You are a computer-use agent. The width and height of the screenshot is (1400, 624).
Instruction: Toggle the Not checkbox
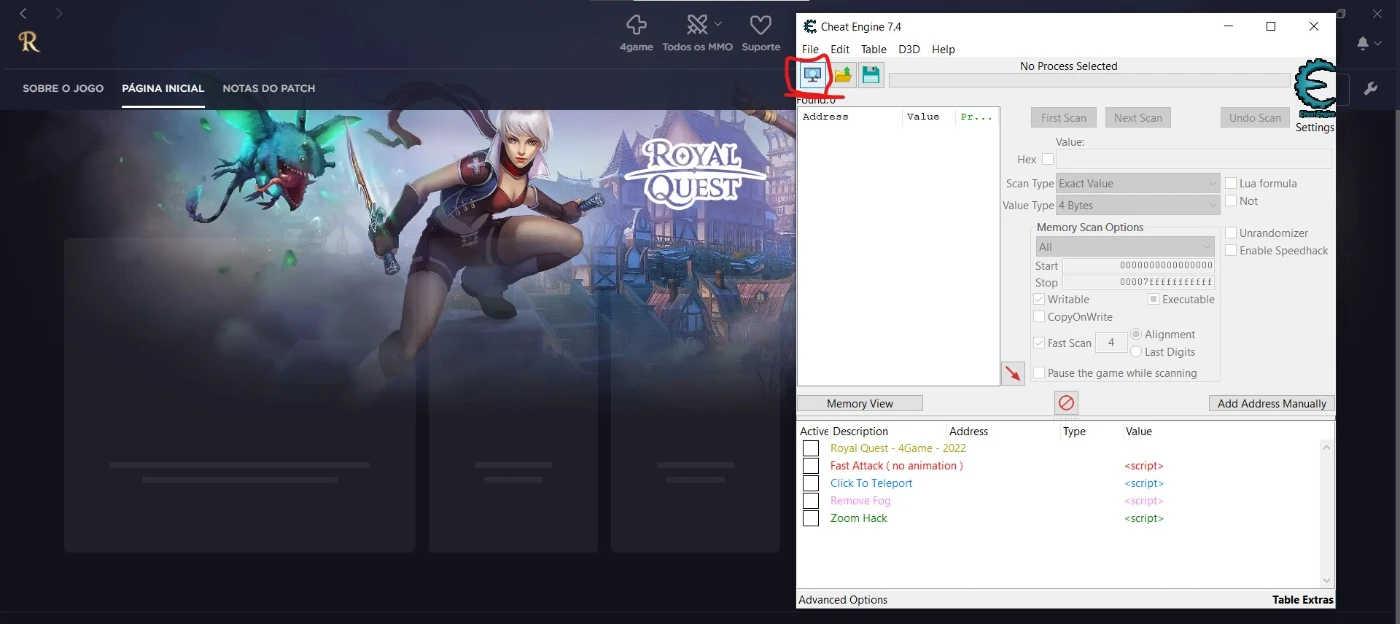coord(1231,201)
